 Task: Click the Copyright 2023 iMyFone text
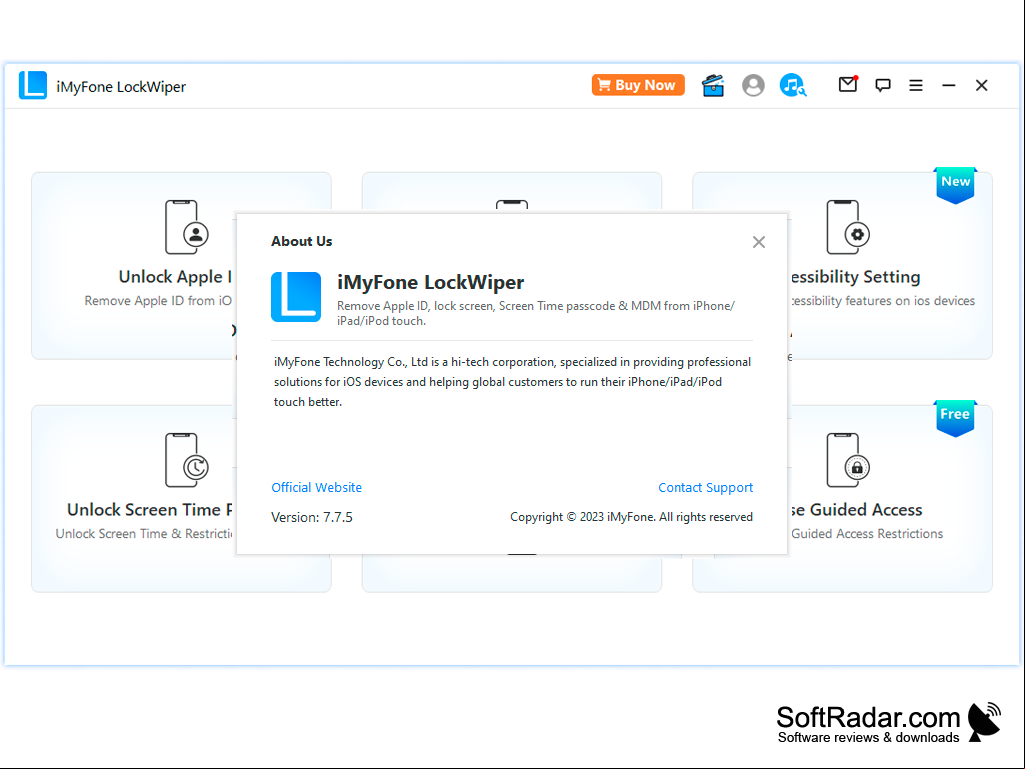coord(631,517)
